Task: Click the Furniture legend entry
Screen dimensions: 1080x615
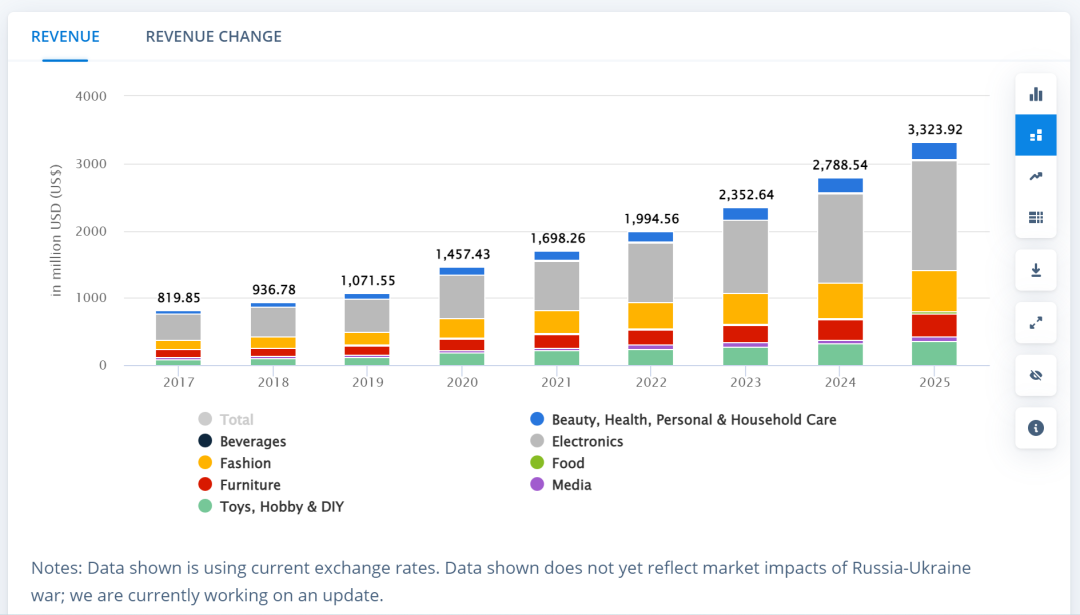Action: [x=250, y=485]
